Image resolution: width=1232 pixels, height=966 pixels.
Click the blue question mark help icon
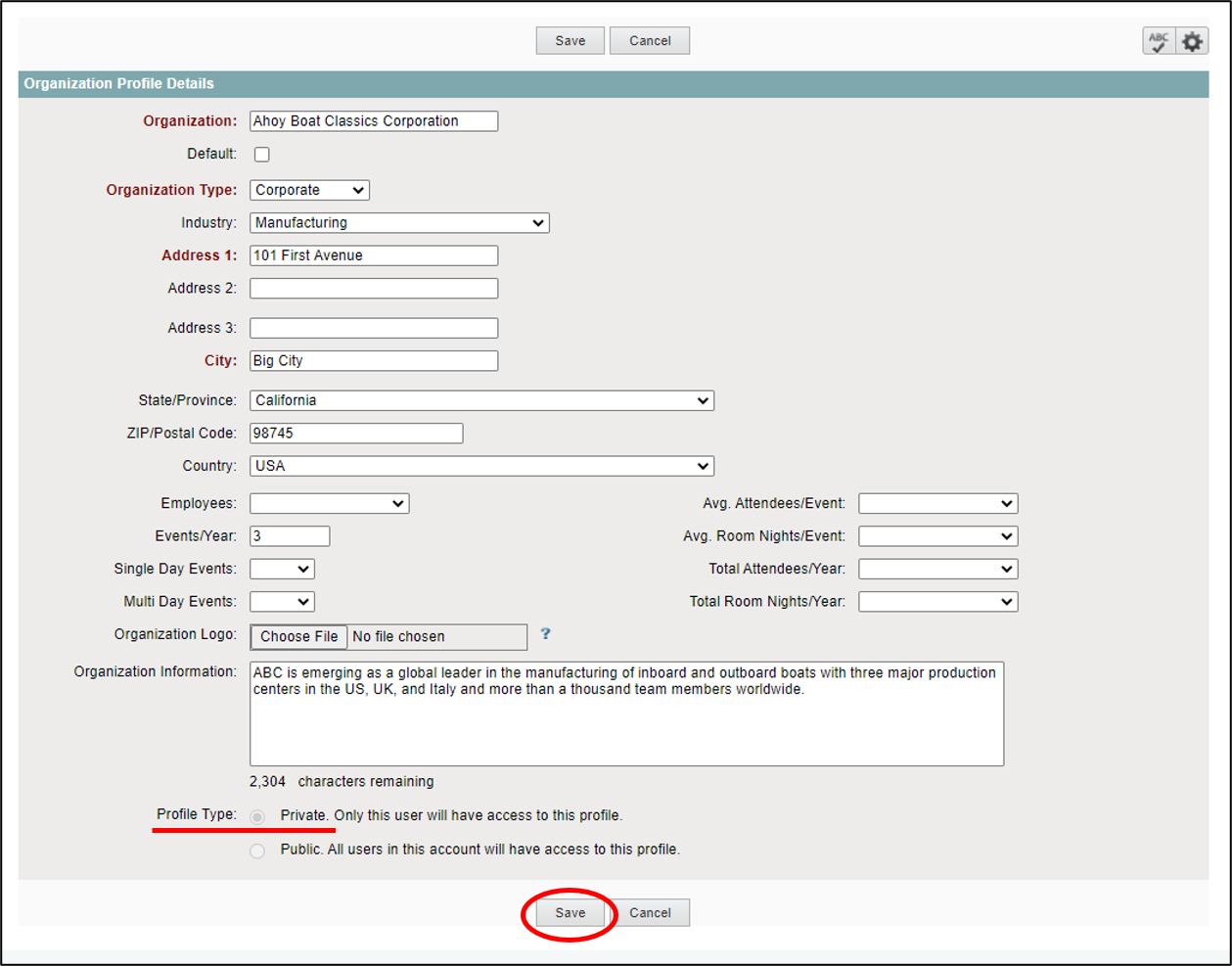tap(545, 634)
